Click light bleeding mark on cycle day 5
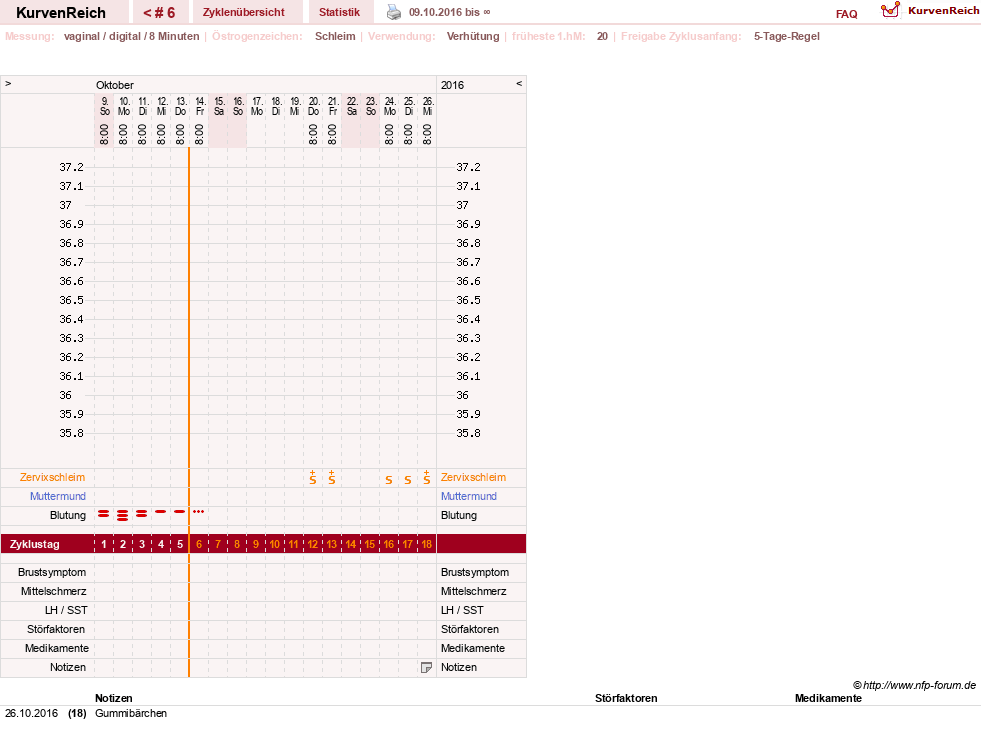Viewport: 981px width, 737px height. [180, 512]
